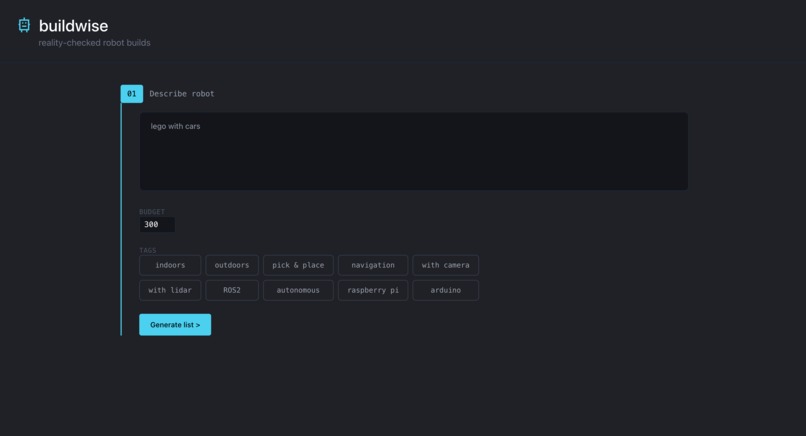Click the buildwise app title
The width and height of the screenshot is (806, 436).
[74, 26]
